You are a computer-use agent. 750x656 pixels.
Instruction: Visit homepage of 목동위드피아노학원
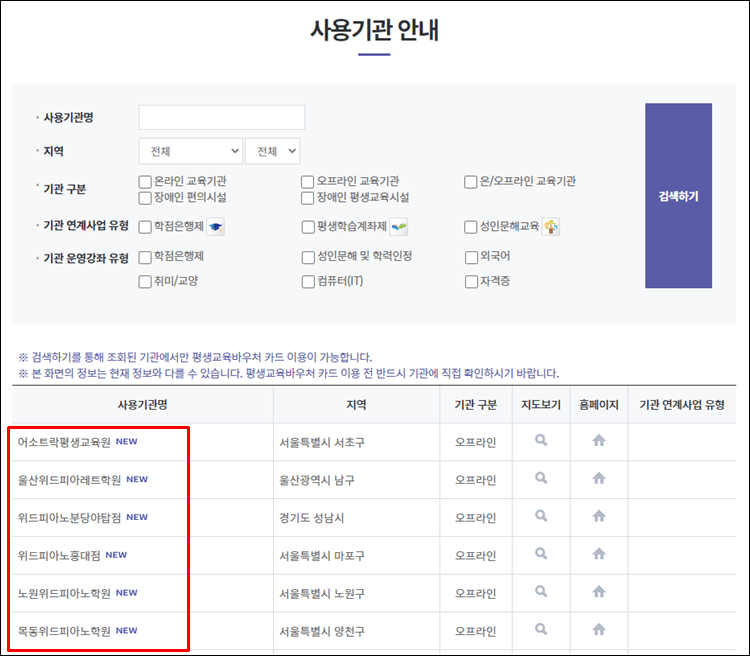point(599,629)
